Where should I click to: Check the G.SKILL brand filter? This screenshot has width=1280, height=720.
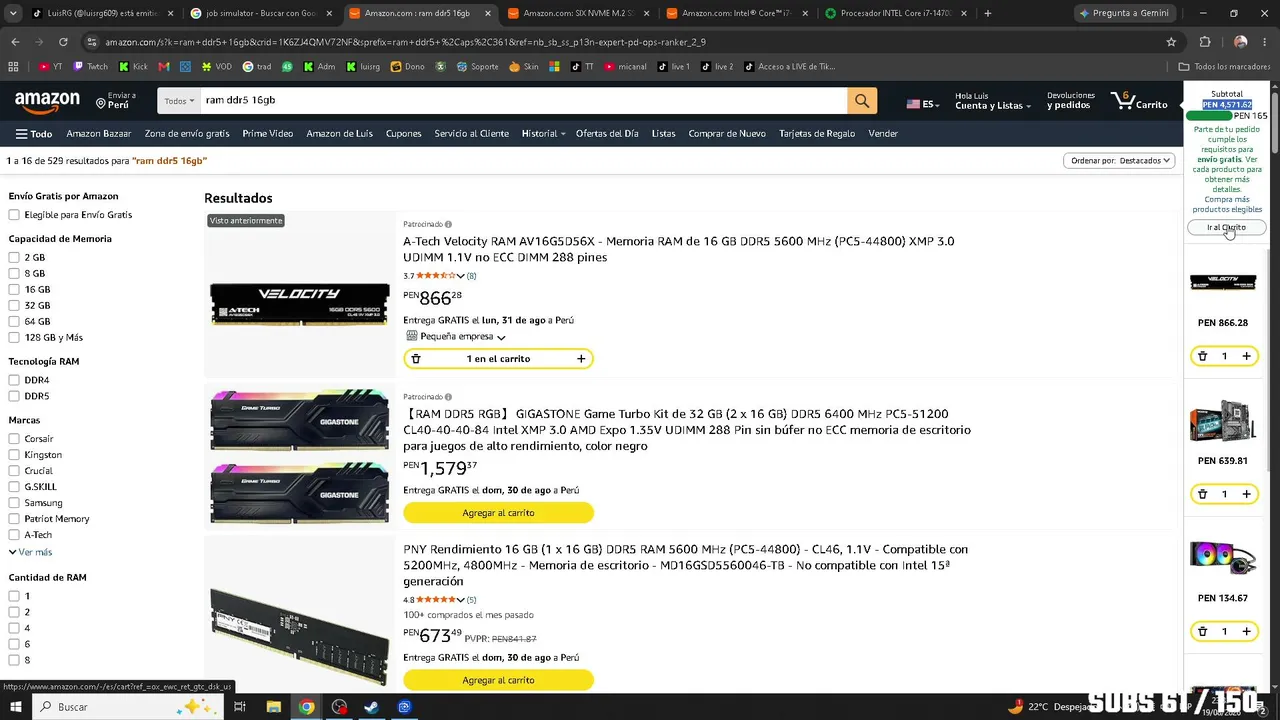[14, 487]
